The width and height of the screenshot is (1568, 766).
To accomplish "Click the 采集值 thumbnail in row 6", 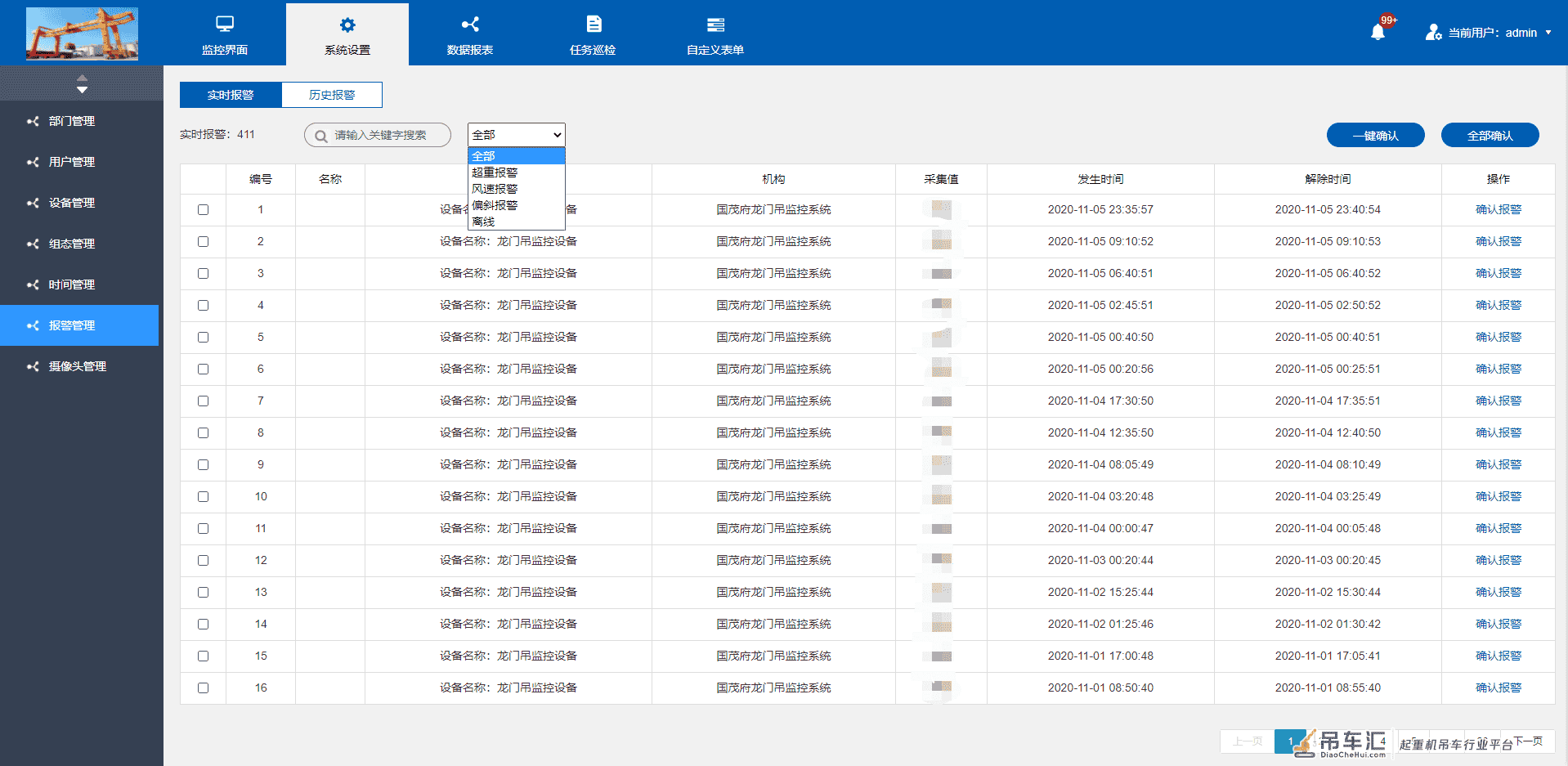I will pyautogui.click(x=941, y=369).
